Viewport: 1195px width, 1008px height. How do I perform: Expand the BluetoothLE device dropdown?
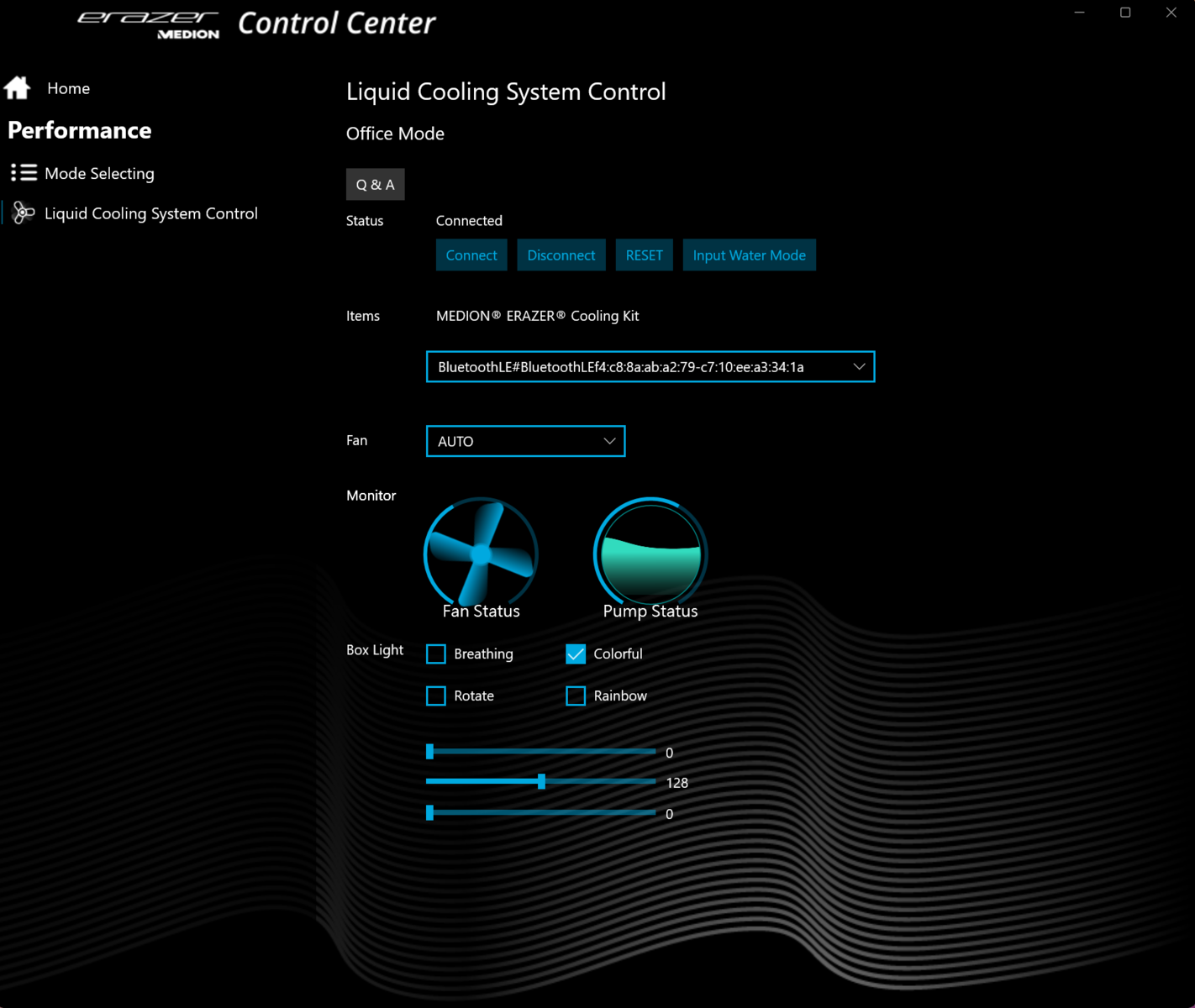click(650, 367)
